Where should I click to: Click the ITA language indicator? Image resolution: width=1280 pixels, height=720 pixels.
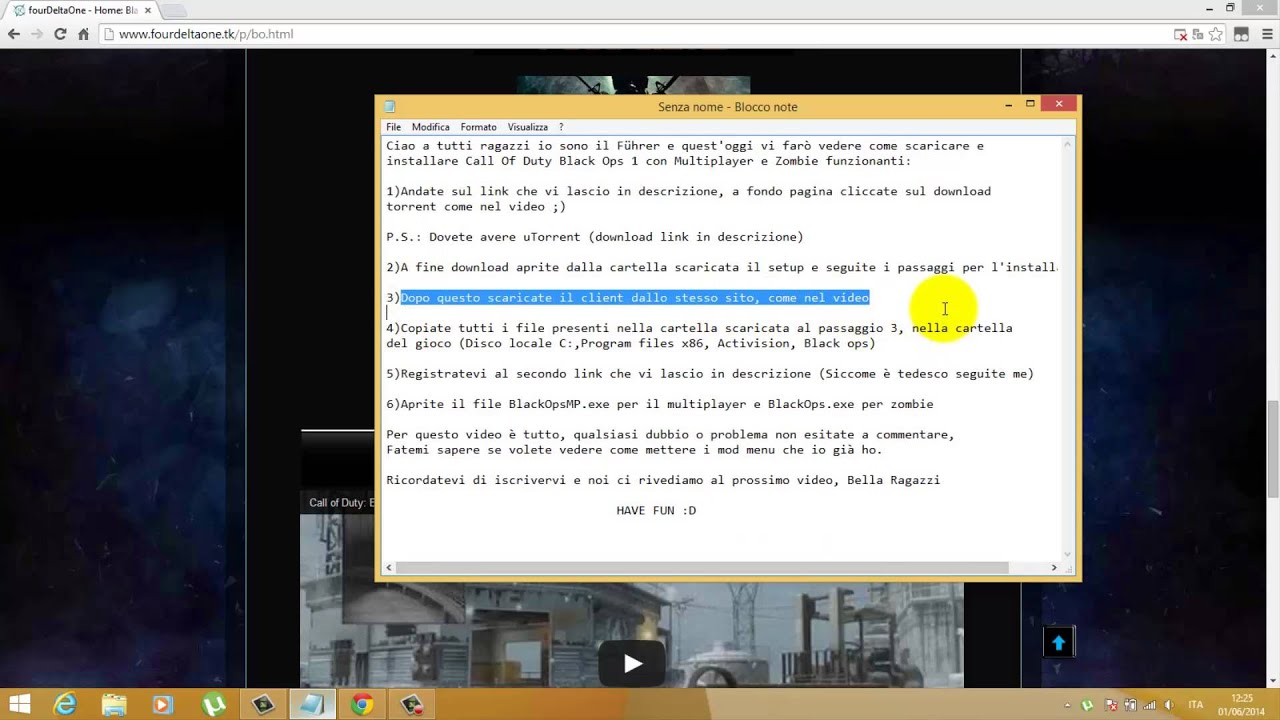(x=1195, y=705)
